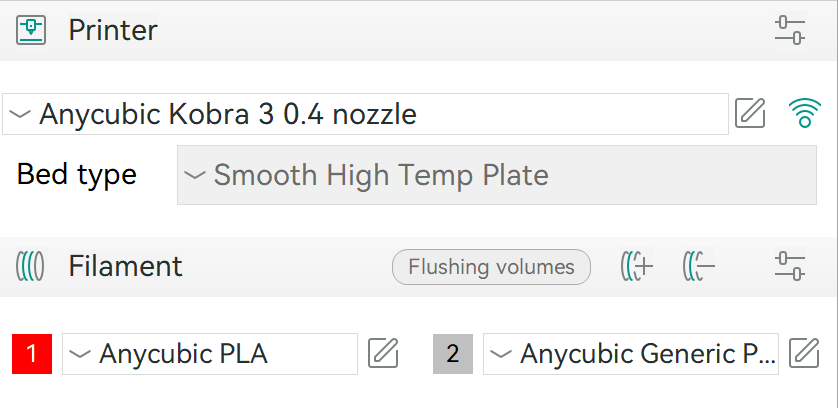Open the second filament preset dropdown
Viewport: 838px width, 408px height.
point(630,353)
